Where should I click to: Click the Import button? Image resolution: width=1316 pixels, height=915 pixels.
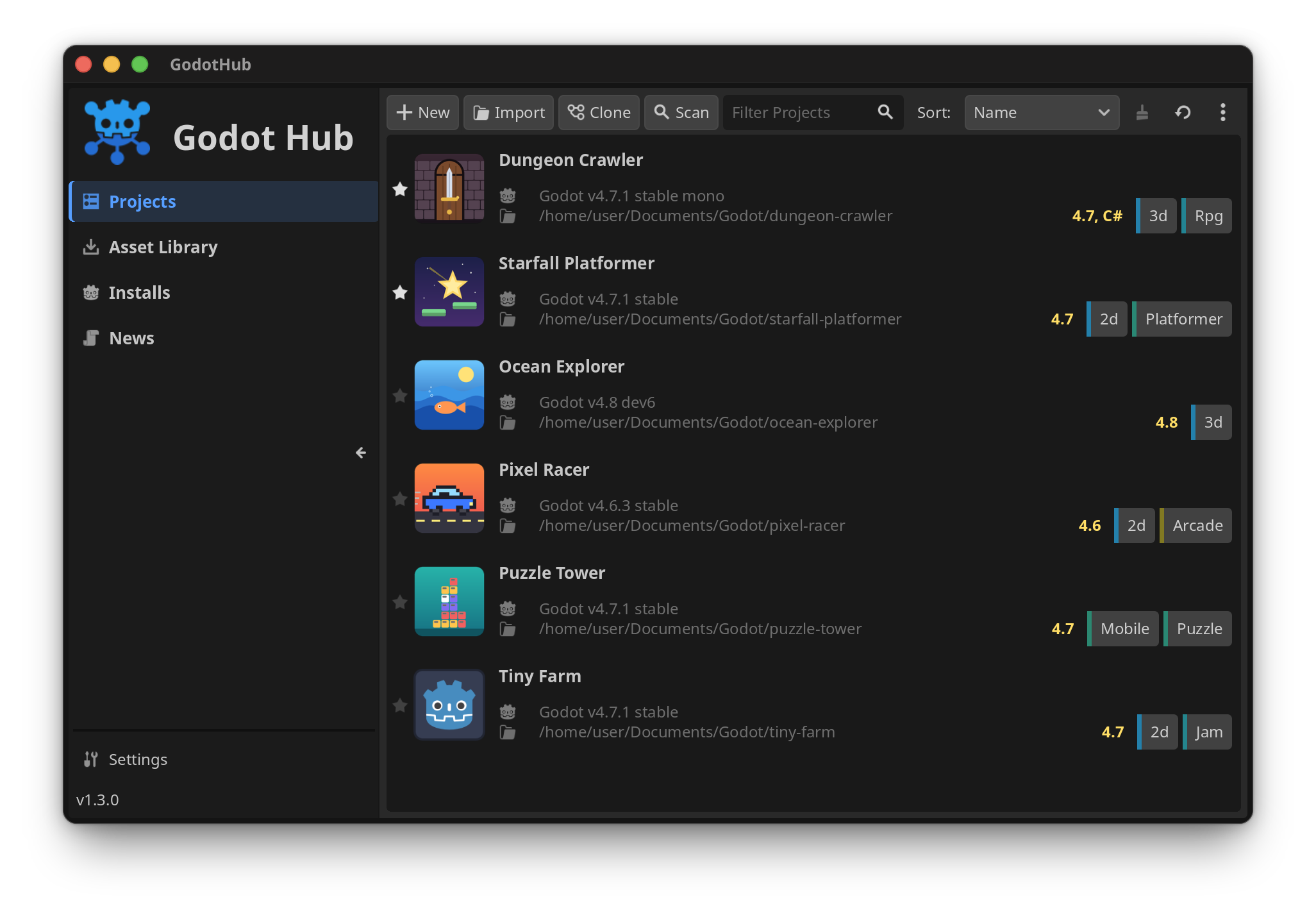point(509,113)
